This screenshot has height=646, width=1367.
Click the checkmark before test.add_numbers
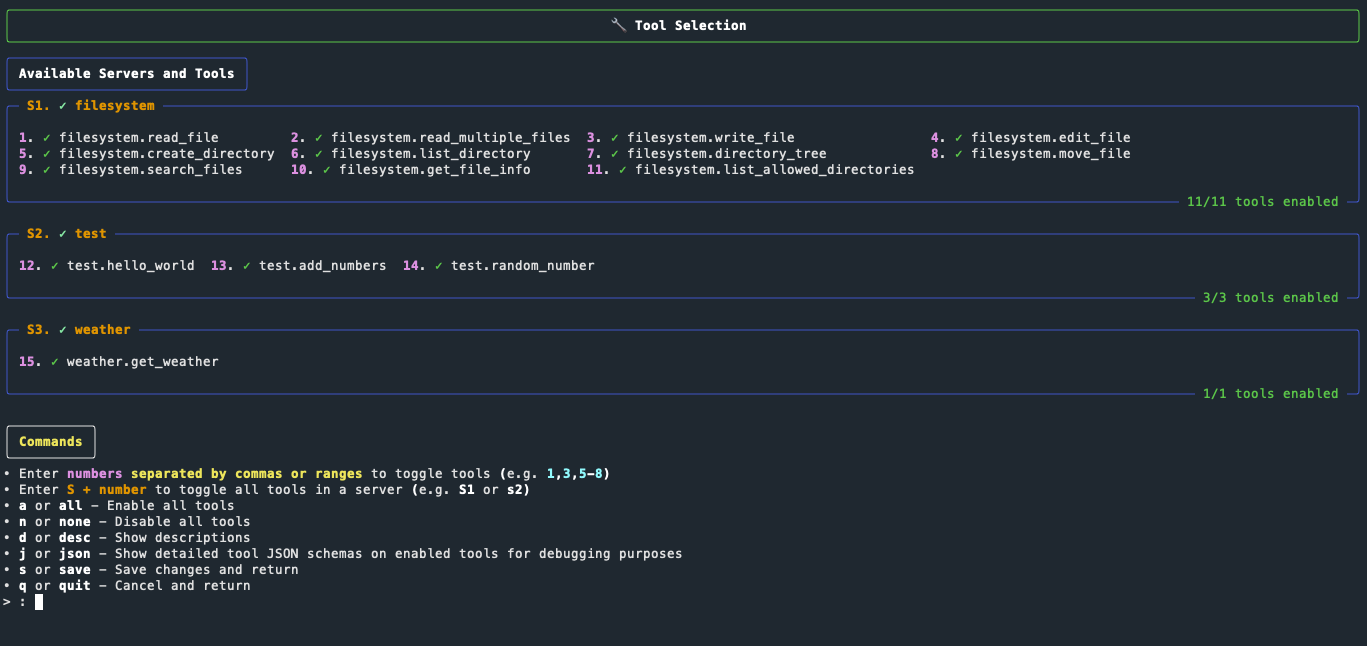point(247,266)
